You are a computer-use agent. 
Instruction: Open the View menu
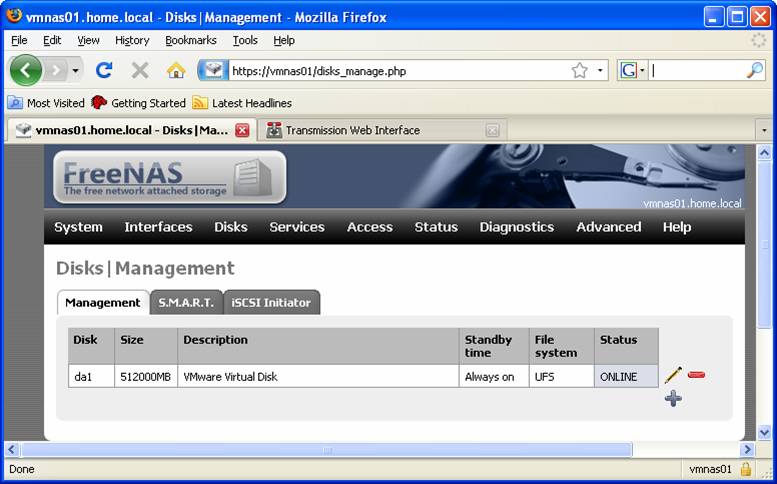(x=88, y=41)
